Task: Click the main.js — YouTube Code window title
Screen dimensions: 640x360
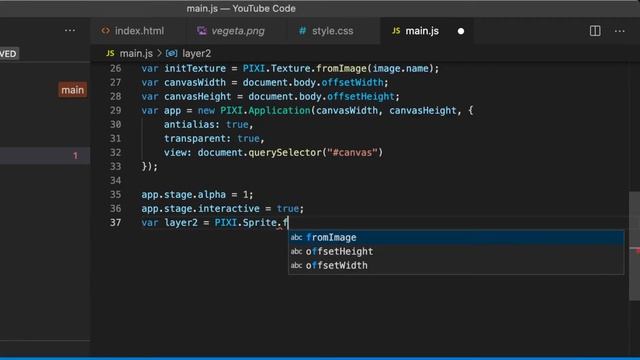Action: pos(241,9)
